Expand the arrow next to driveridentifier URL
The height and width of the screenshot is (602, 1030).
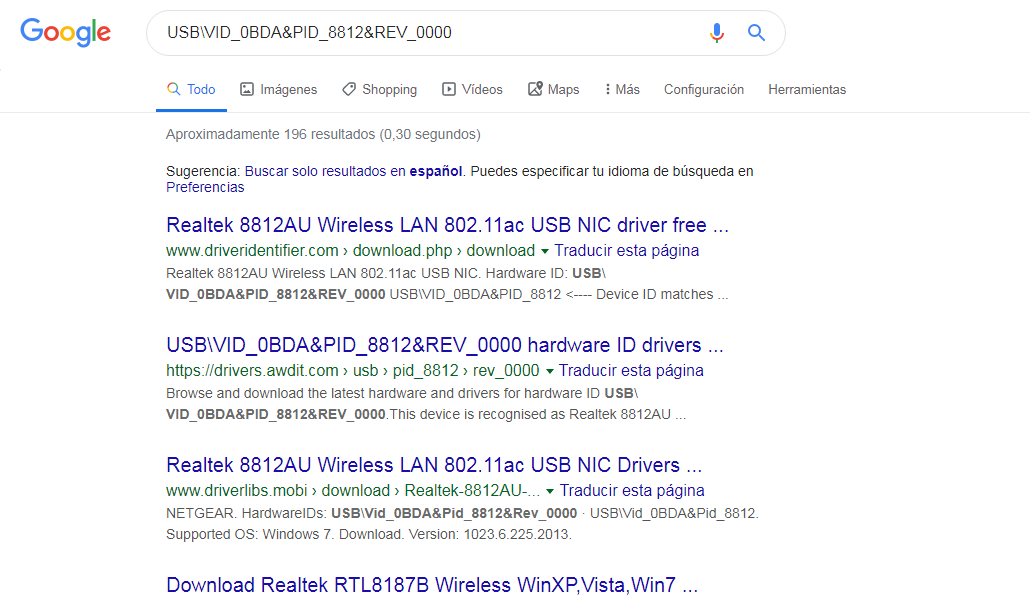545,251
